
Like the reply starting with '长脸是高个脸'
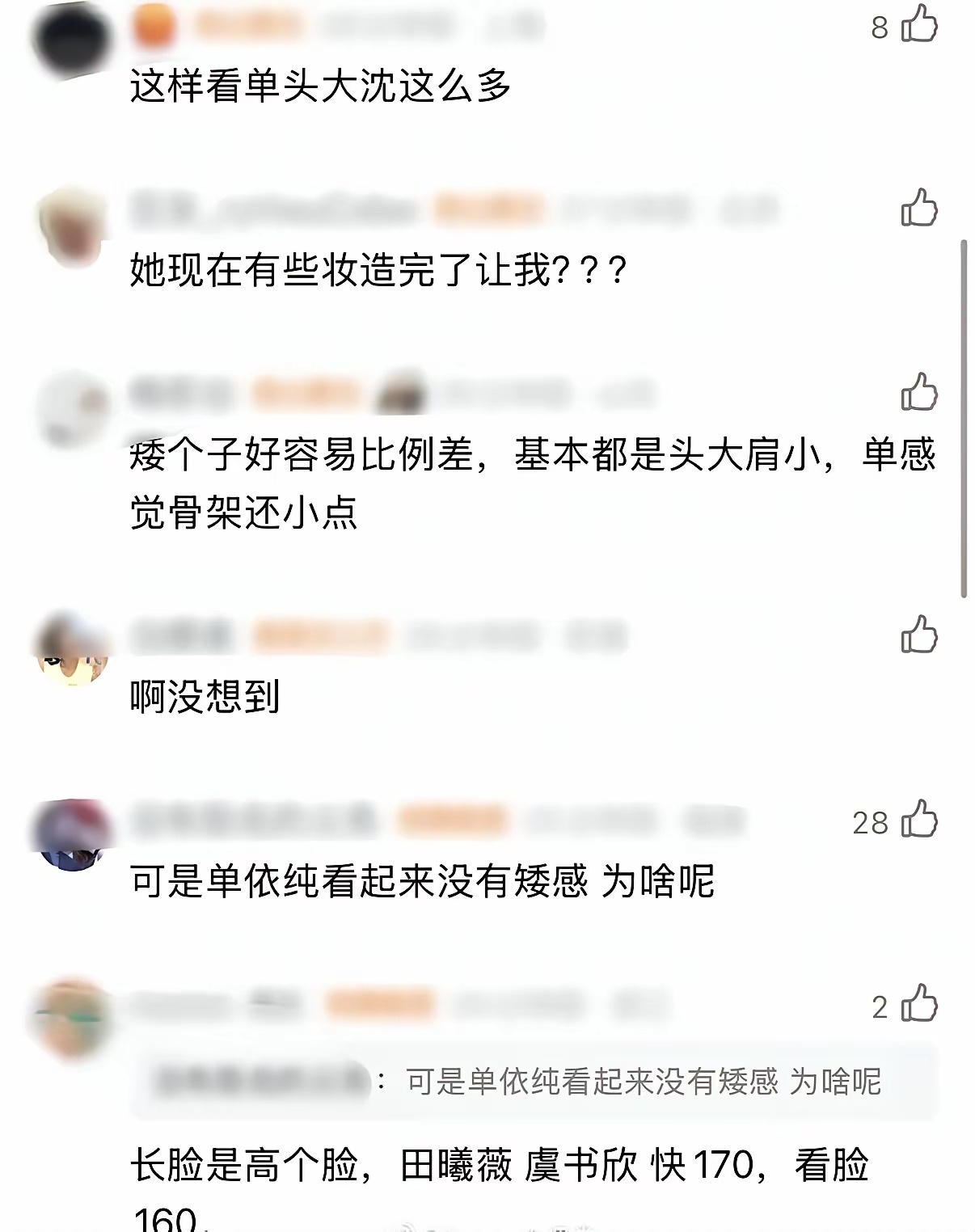(919, 1003)
